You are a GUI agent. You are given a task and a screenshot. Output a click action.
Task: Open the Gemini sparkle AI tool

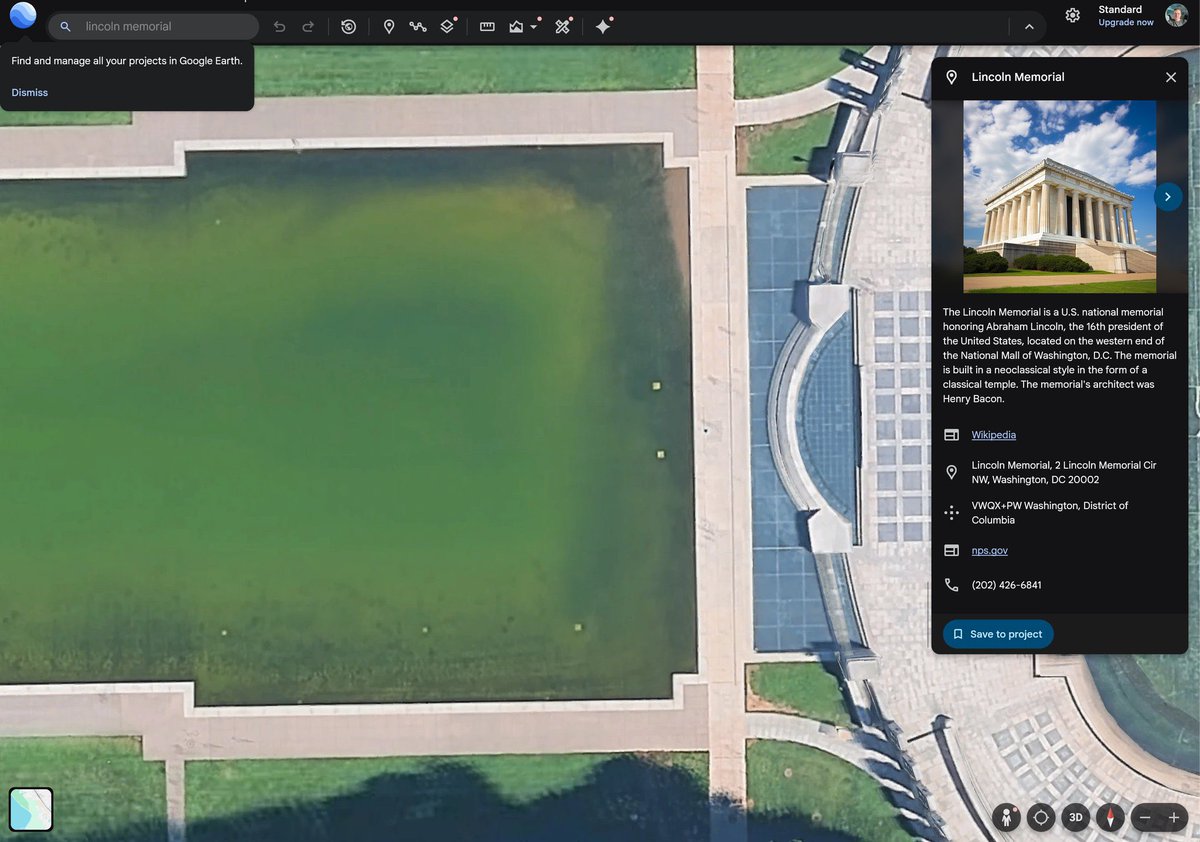[603, 27]
